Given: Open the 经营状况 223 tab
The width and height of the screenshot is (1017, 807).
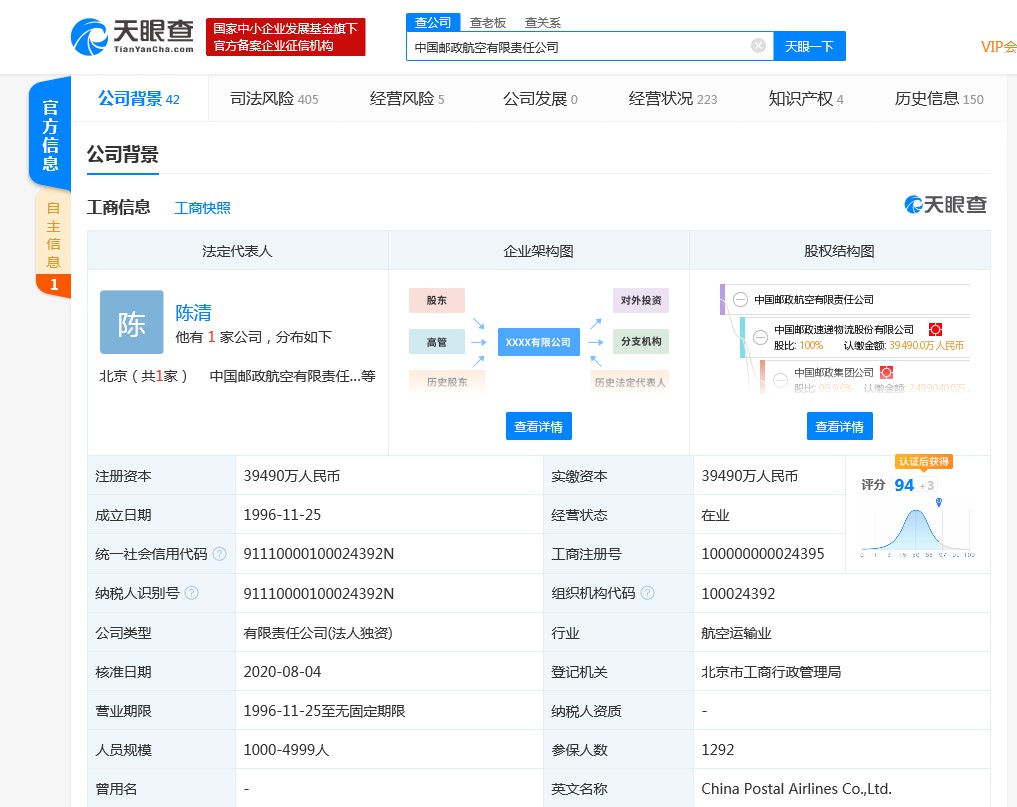Looking at the screenshot, I should (673, 99).
